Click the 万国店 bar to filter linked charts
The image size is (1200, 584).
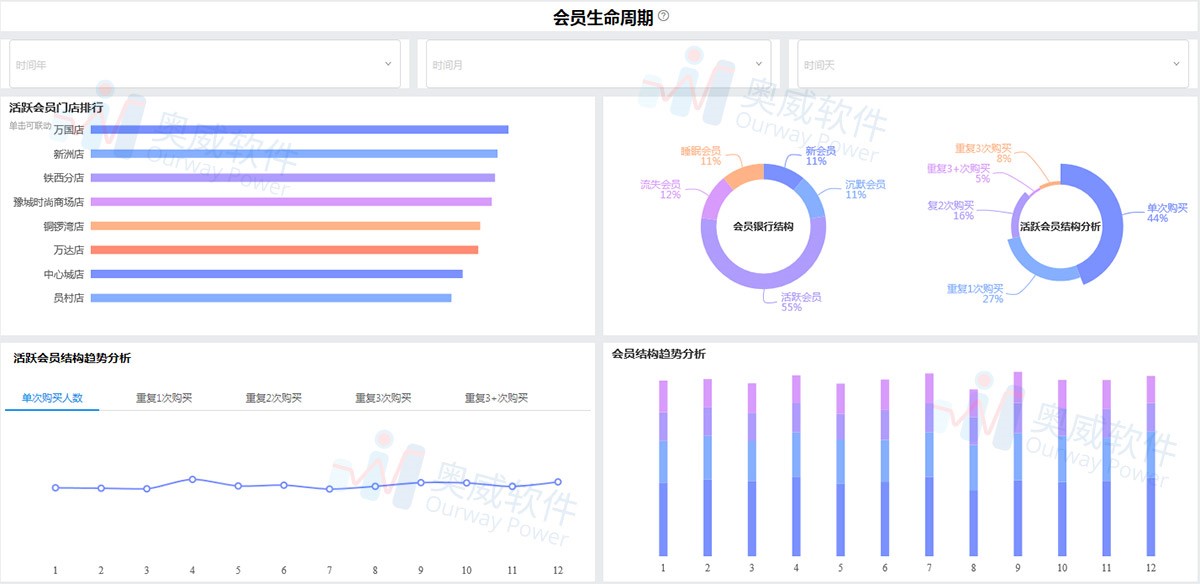click(300, 129)
